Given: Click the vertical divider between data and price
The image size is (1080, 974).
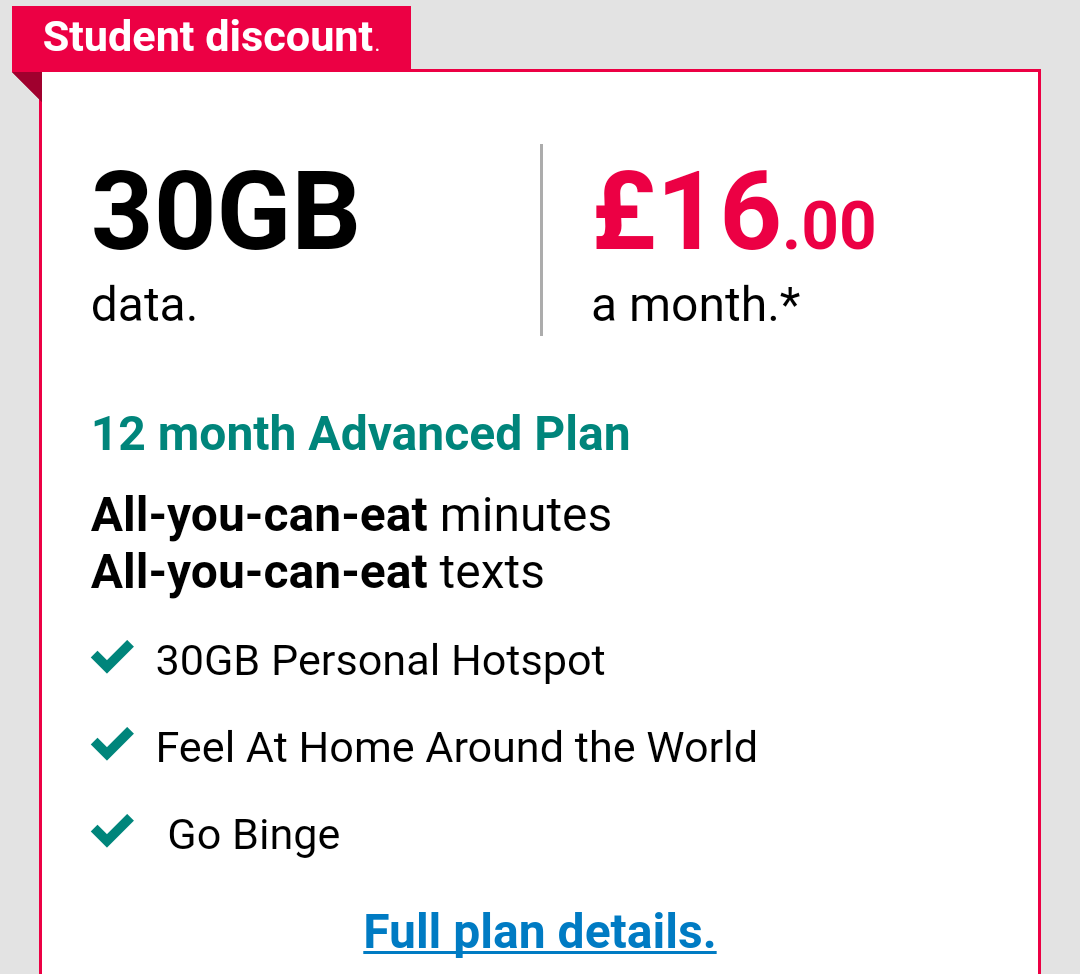Looking at the screenshot, I should (542, 240).
